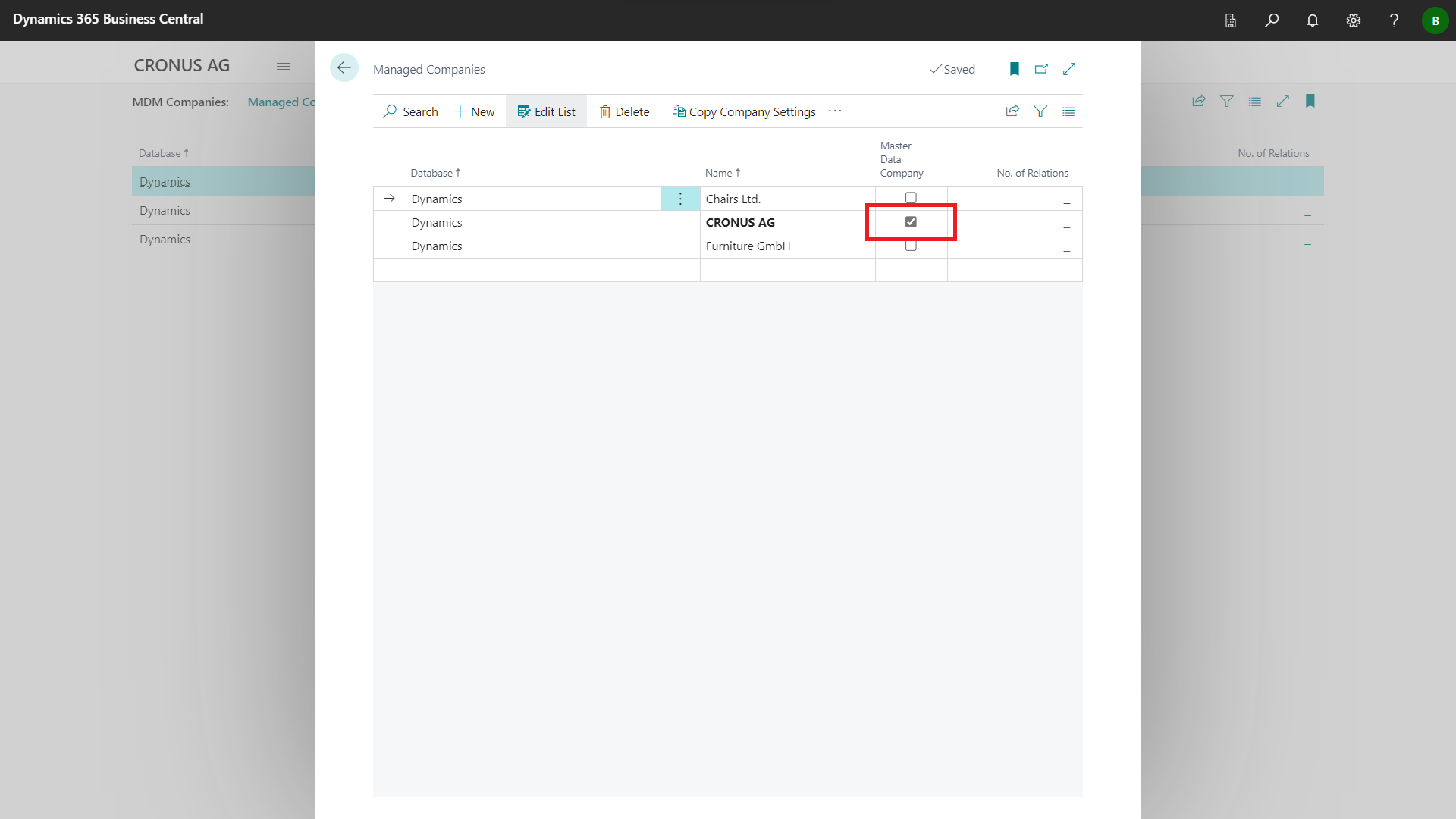Expand the dialog to full width
Screen dimensions: 1456x819
coord(1069,69)
